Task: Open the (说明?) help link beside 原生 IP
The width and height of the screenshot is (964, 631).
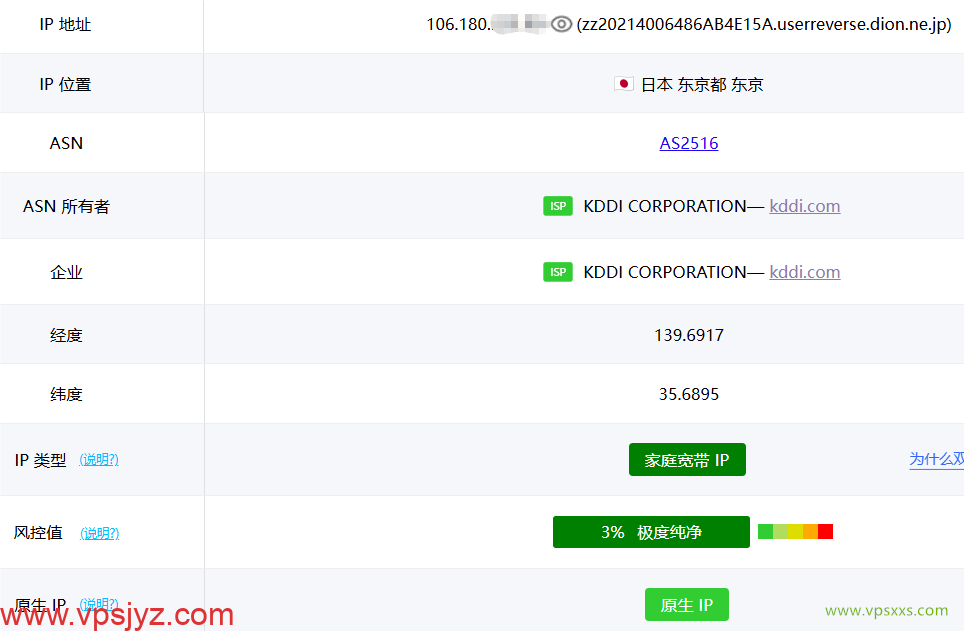Action: pyautogui.click(x=100, y=605)
